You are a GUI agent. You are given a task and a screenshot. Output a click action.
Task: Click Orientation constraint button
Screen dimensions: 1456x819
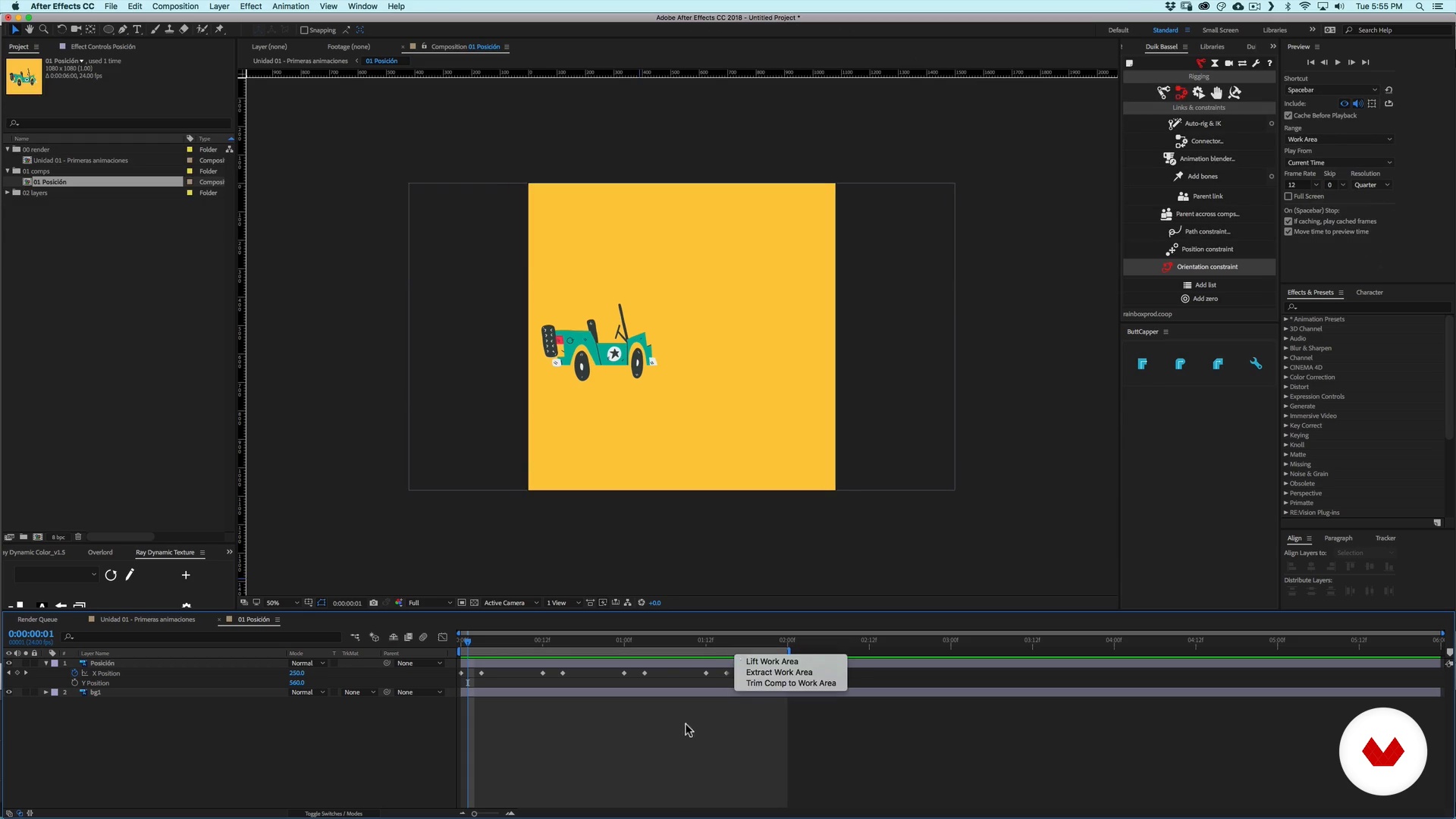(x=1200, y=267)
